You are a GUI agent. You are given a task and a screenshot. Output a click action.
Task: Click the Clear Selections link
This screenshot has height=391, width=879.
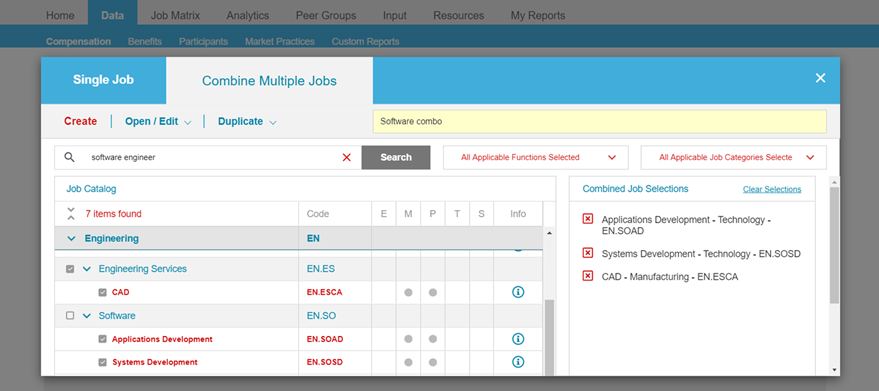772,189
